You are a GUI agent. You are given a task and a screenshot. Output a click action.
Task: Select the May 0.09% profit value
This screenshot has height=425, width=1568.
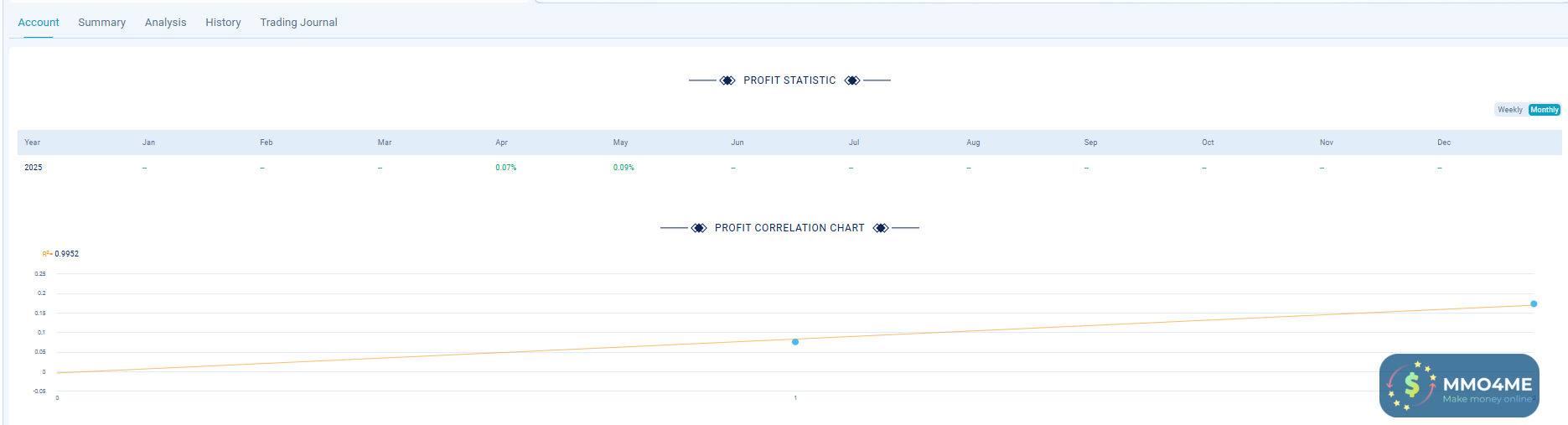624,168
